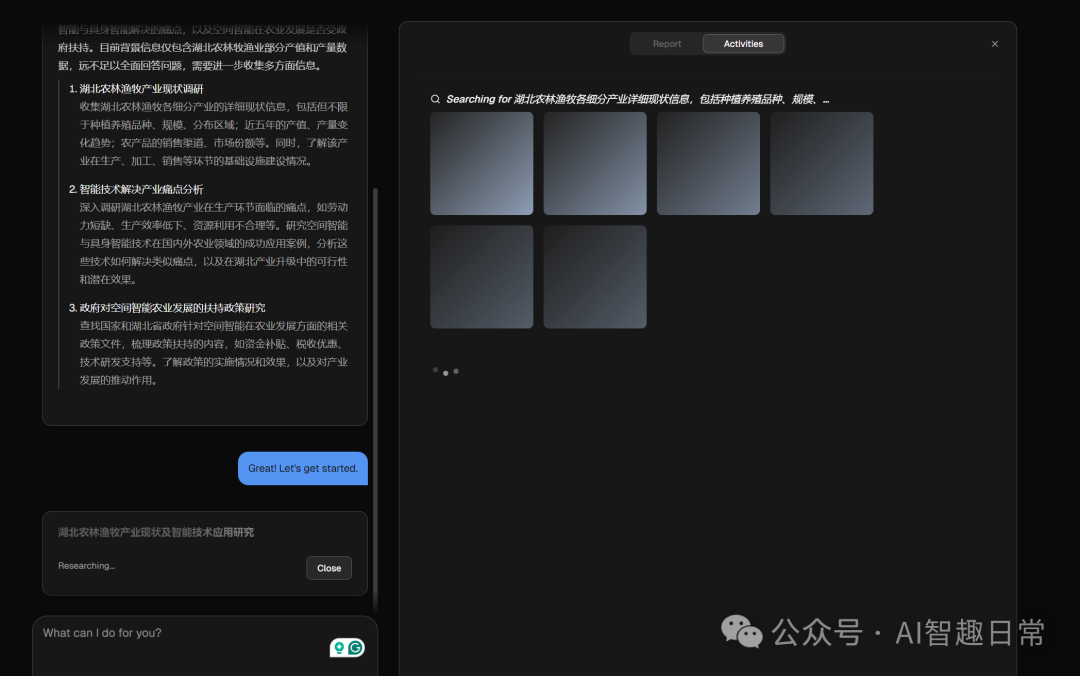Image resolution: width=1080 pixels, height=676 pixels.
Task: Click the "Great! Let's get started." message bubble
Action: (x=303, y=468)
